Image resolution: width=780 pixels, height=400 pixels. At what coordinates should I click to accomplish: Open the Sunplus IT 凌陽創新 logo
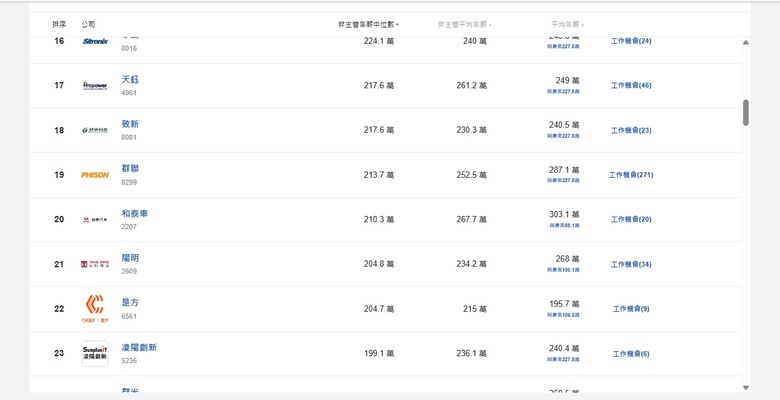95,353
